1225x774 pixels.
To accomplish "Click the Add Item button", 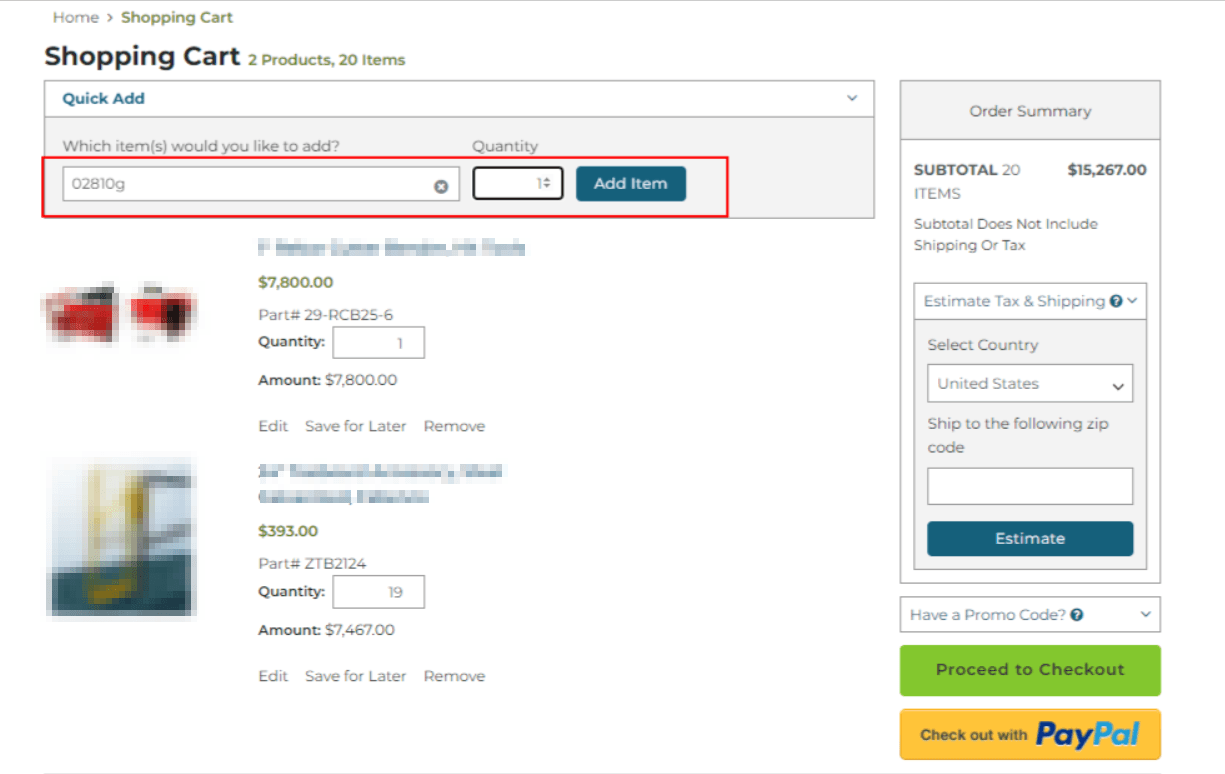I will (x=630, y=183).
